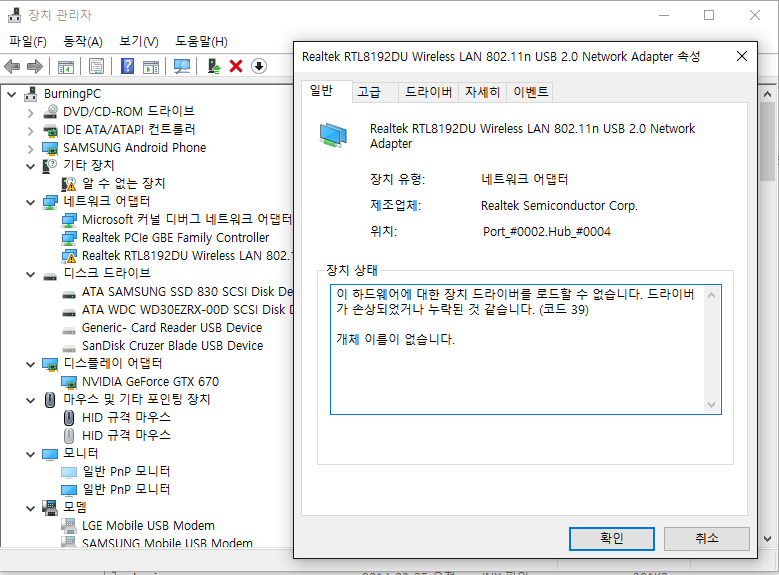Collapse the 디스플레이 어댑터 node
Viewport: 779px width, 575px height.
31,364
